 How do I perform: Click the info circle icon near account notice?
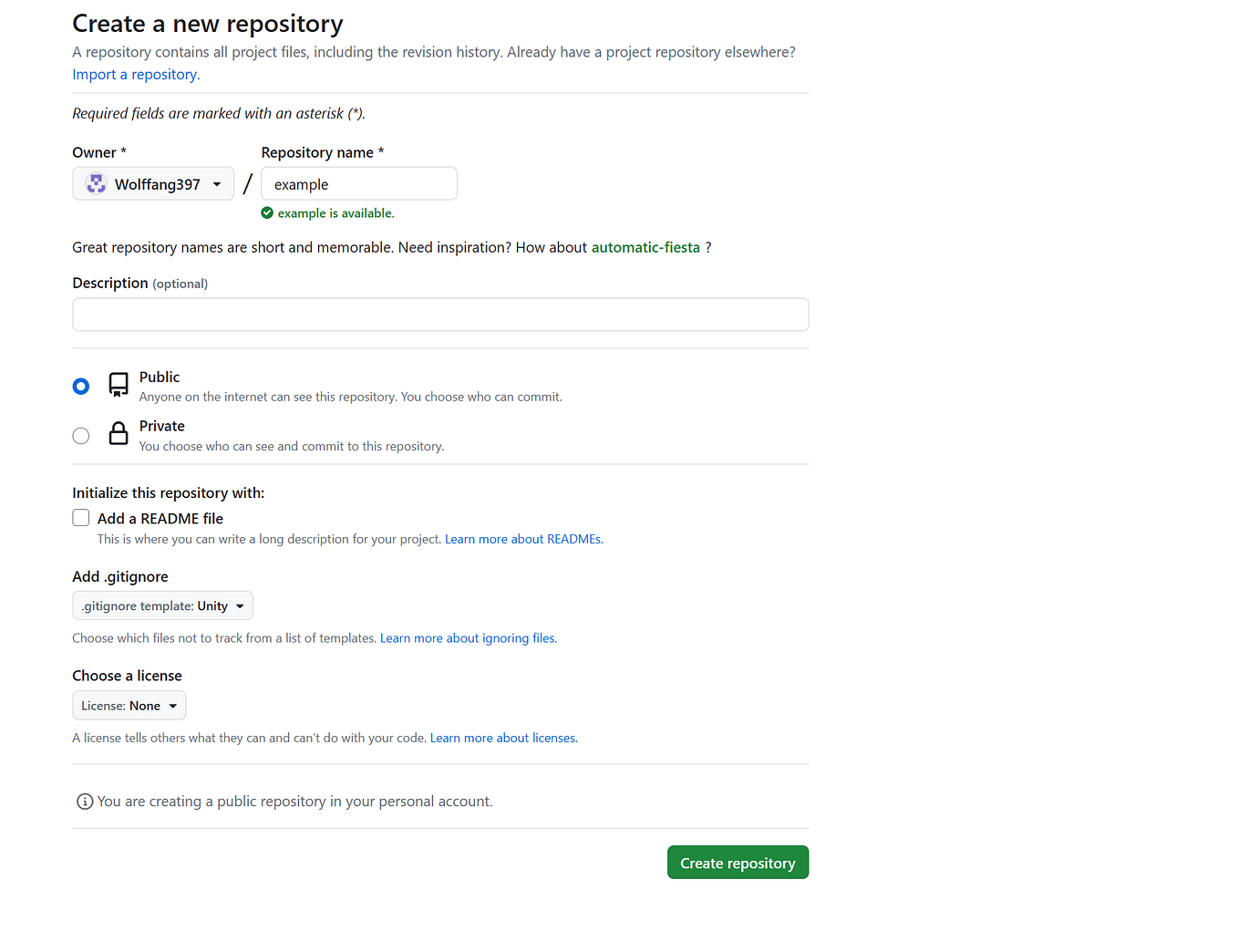coord(85,802)
